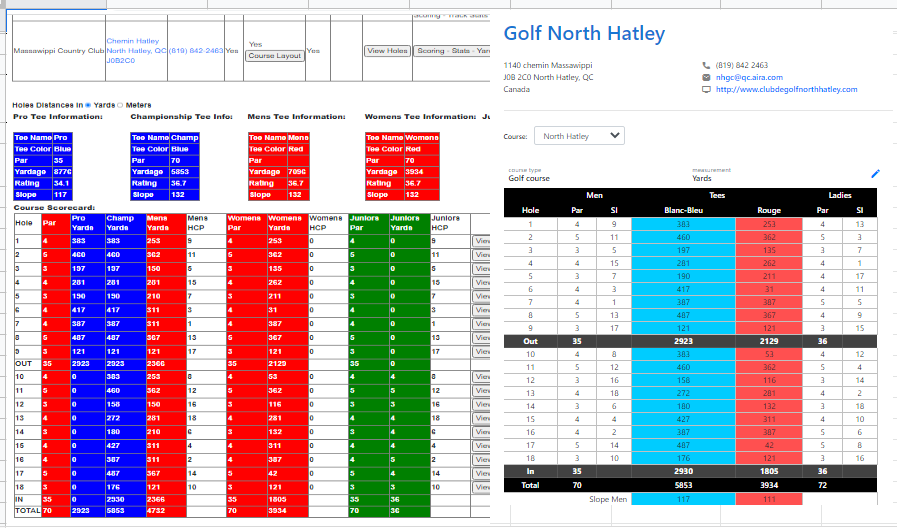897x528 pixels.
Task: Click the Out row label in right scorecard
Action: coord(530,342)
